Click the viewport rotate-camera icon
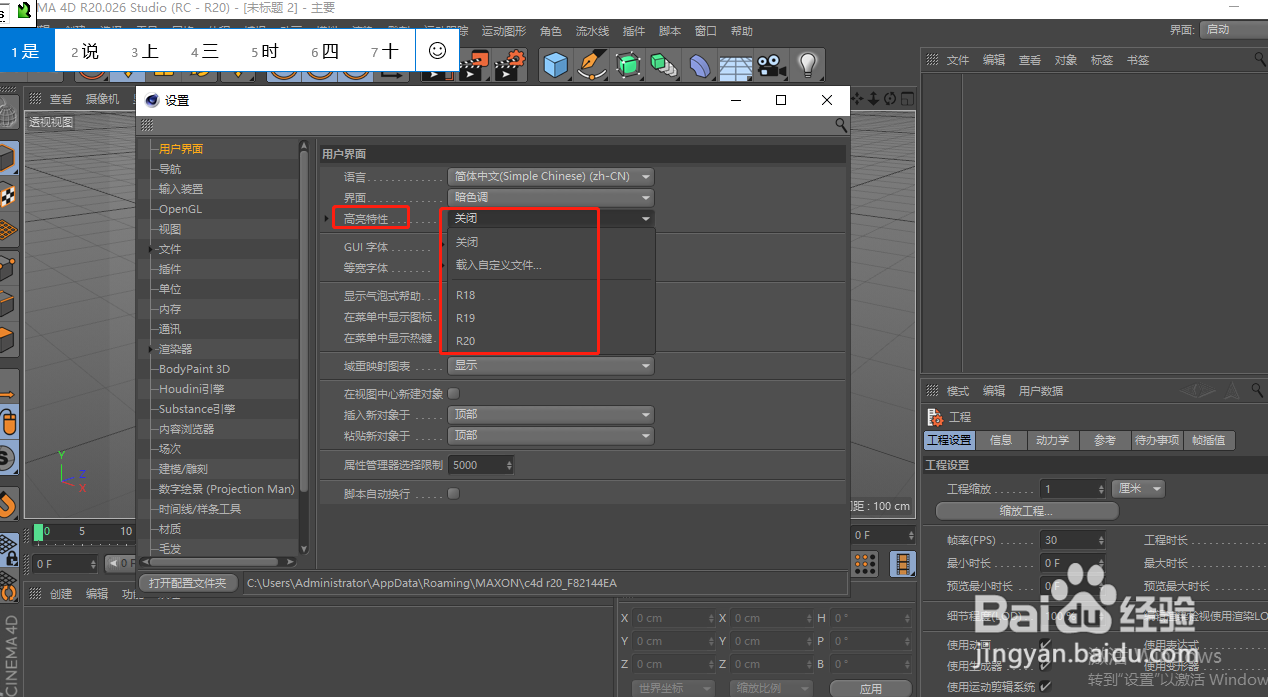 click(890, 98)
